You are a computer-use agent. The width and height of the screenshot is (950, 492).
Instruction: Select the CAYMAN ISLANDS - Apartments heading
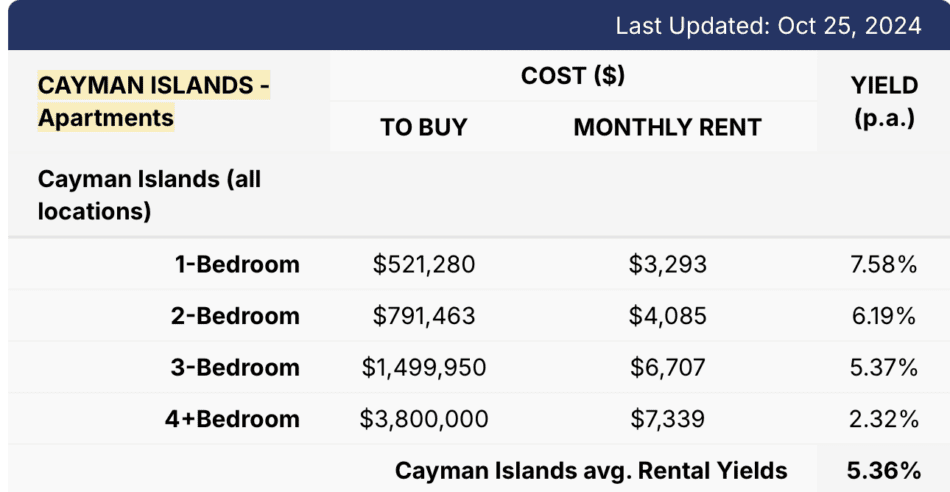click(153, 102)
